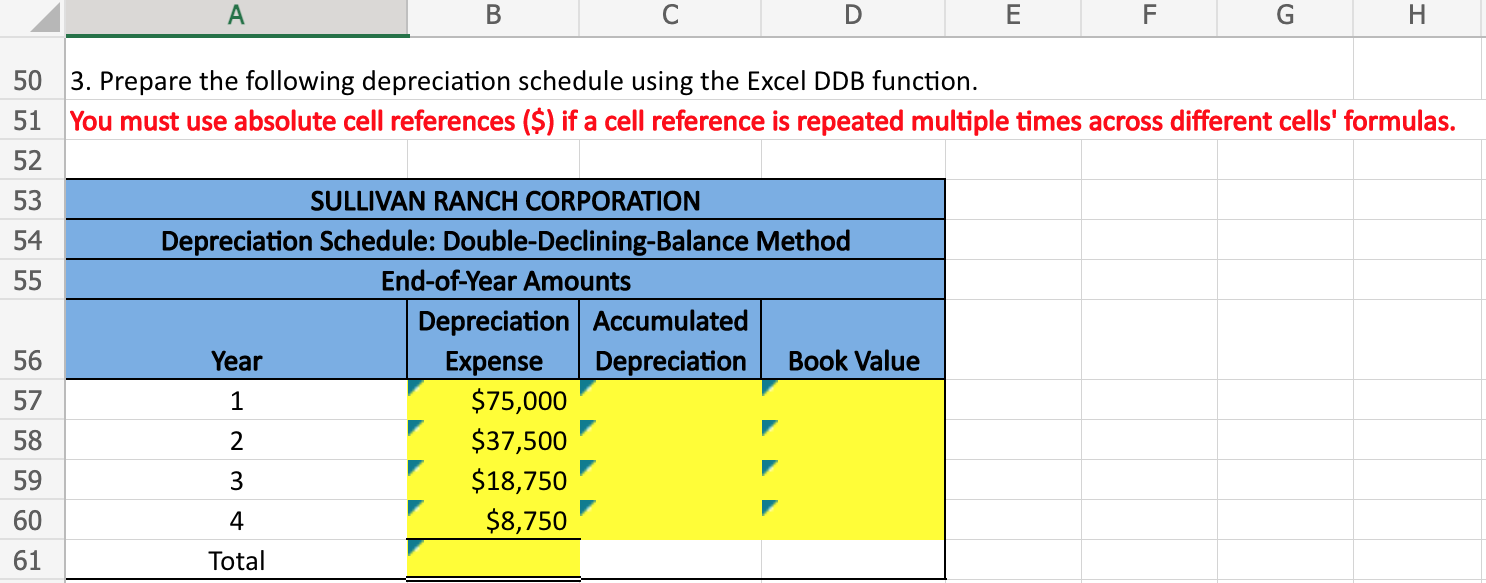1486x583 pixels.
Task: Select the $75,000 depreciation cell
Action: (x=493, y=400)
